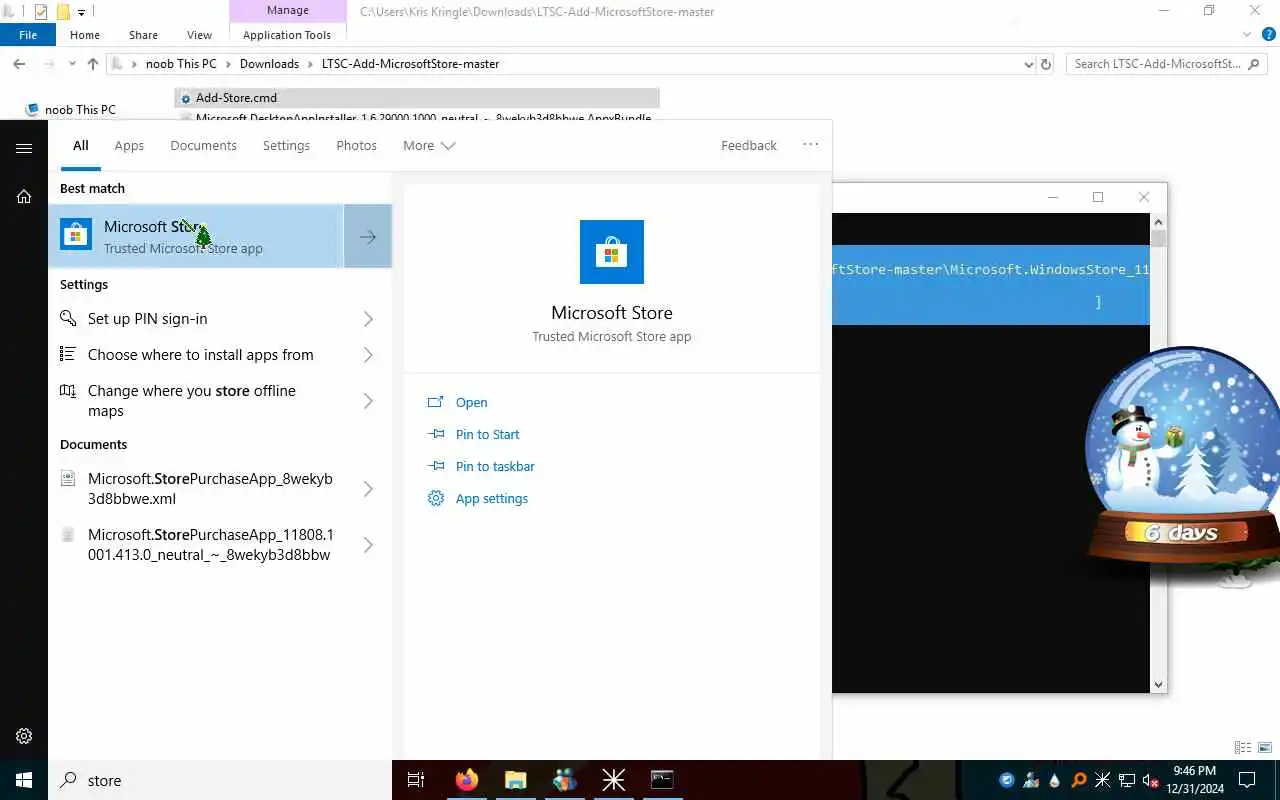The image size is (1280, 800).
Task: Open Task View on the taskbar
Action: [x=416, y=780]
